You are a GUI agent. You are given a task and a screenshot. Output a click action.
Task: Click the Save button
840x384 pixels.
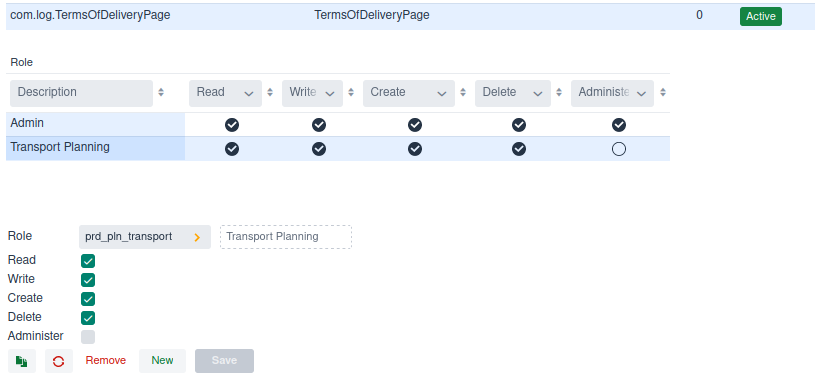(224, 360)
